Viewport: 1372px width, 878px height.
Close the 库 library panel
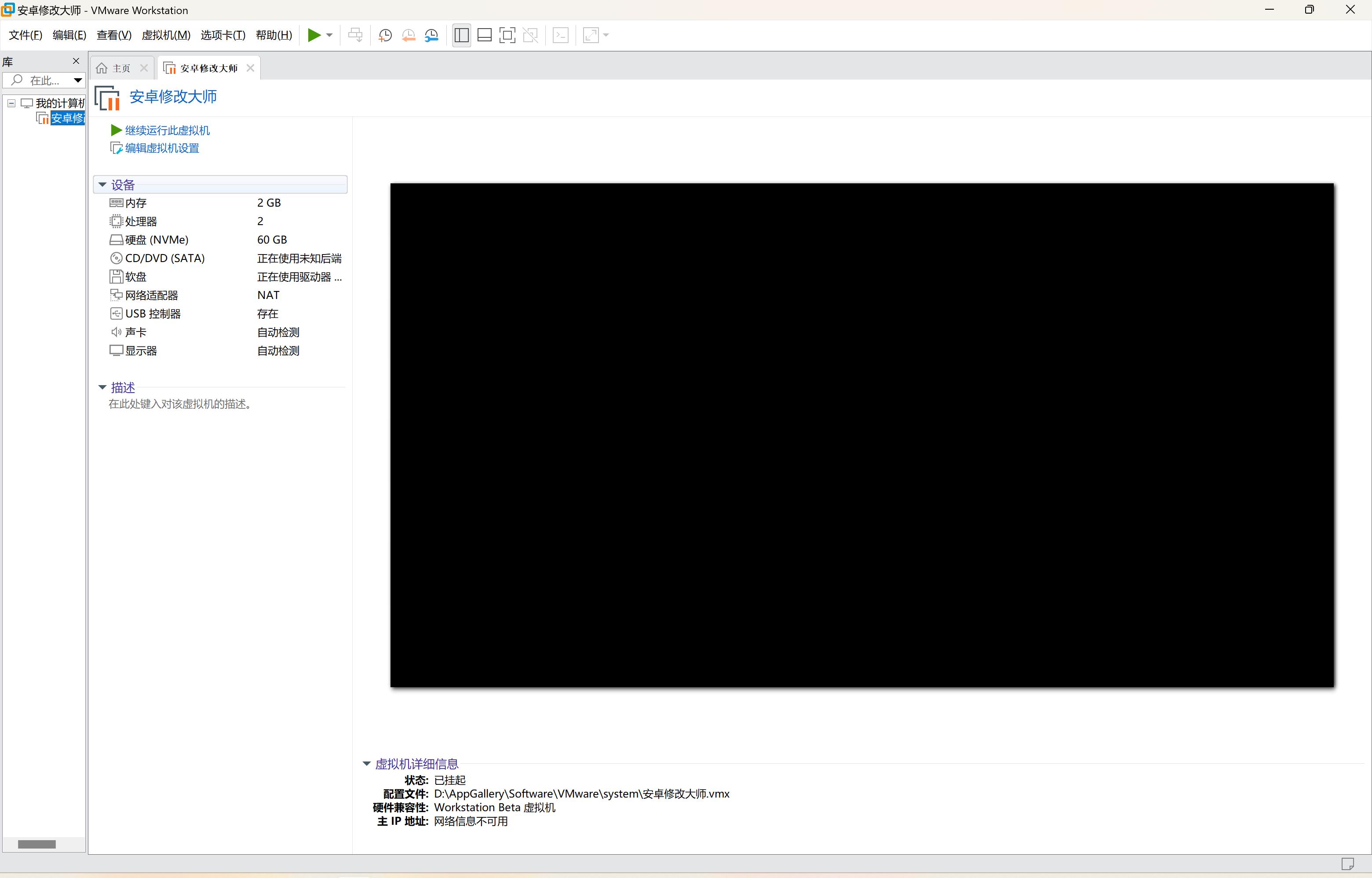(76, 61)
